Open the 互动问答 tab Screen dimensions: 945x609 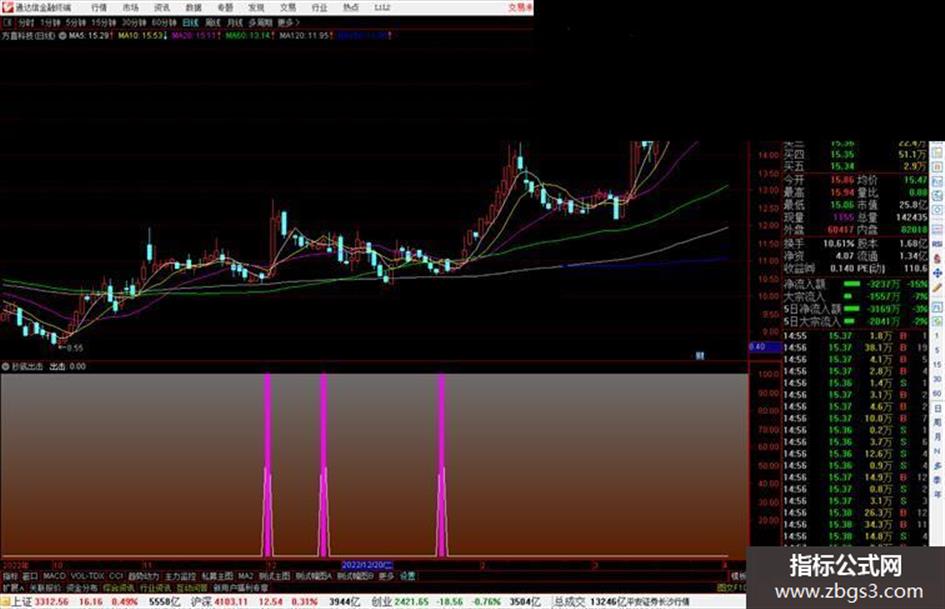tap(192, 587)
